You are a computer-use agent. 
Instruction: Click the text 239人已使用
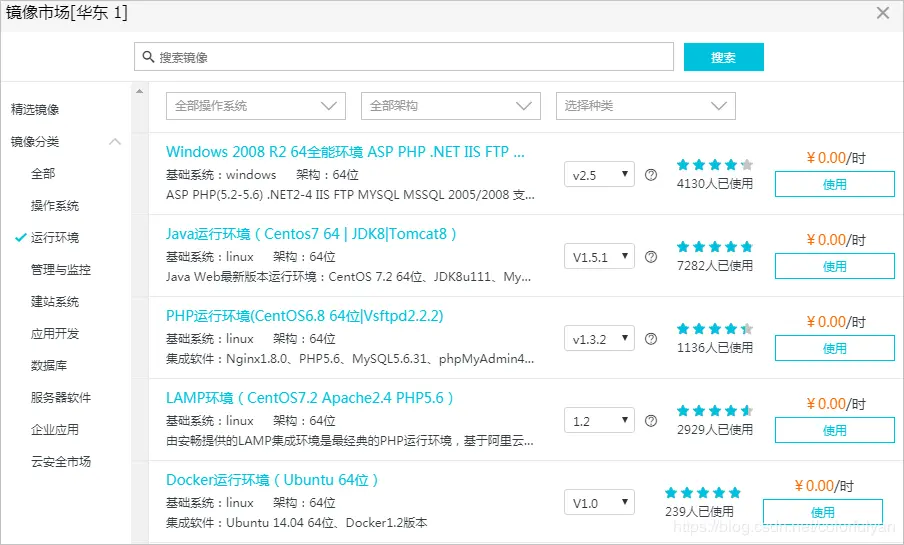[x=699, y=512]
